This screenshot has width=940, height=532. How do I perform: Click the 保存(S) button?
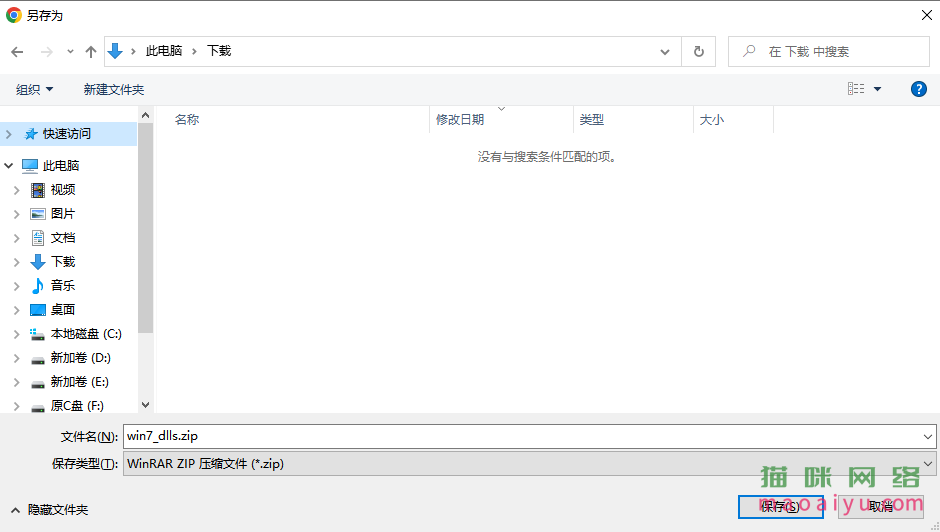[x=781, y=507]
